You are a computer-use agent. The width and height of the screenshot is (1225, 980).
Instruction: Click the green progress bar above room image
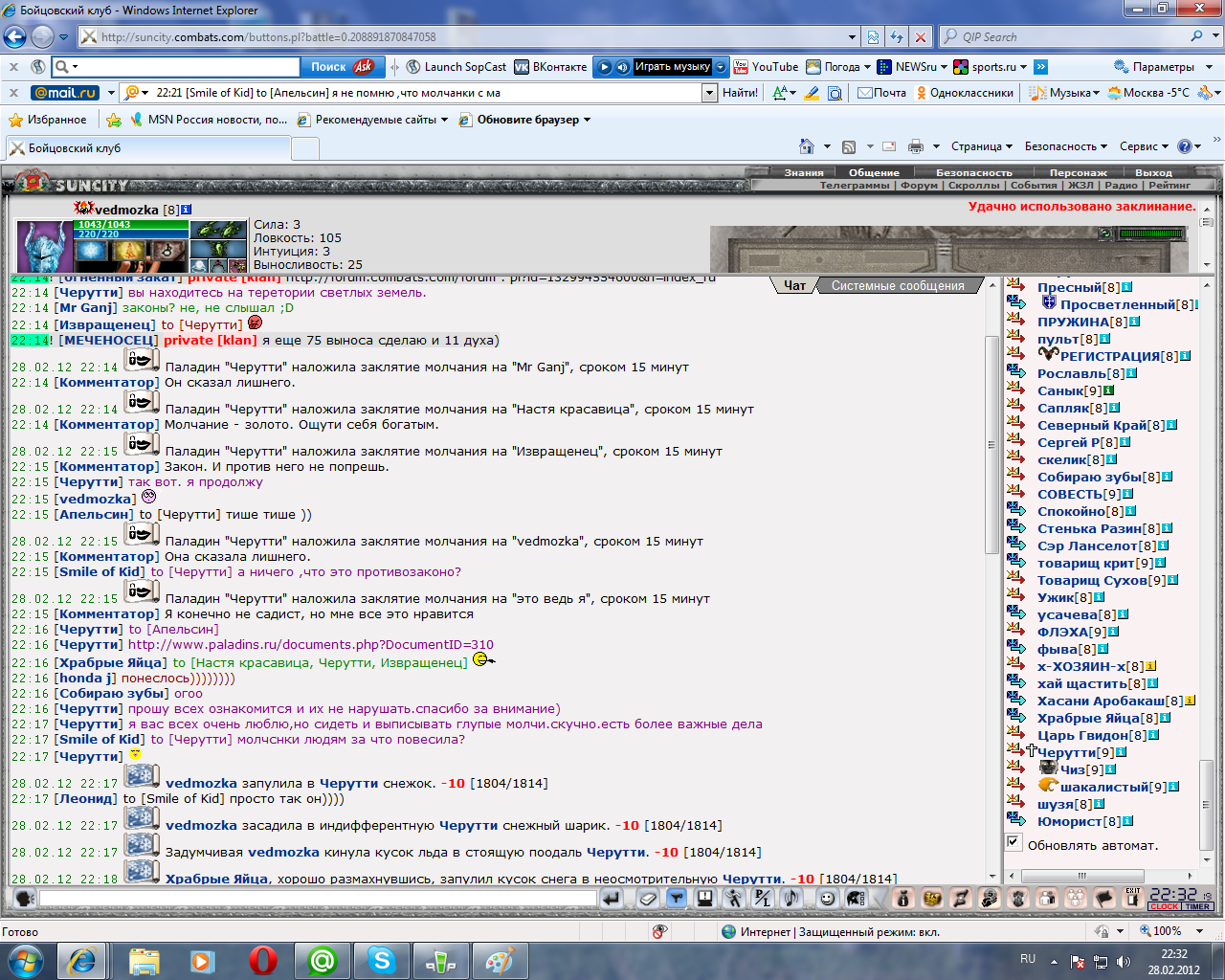click(1151, 234)
